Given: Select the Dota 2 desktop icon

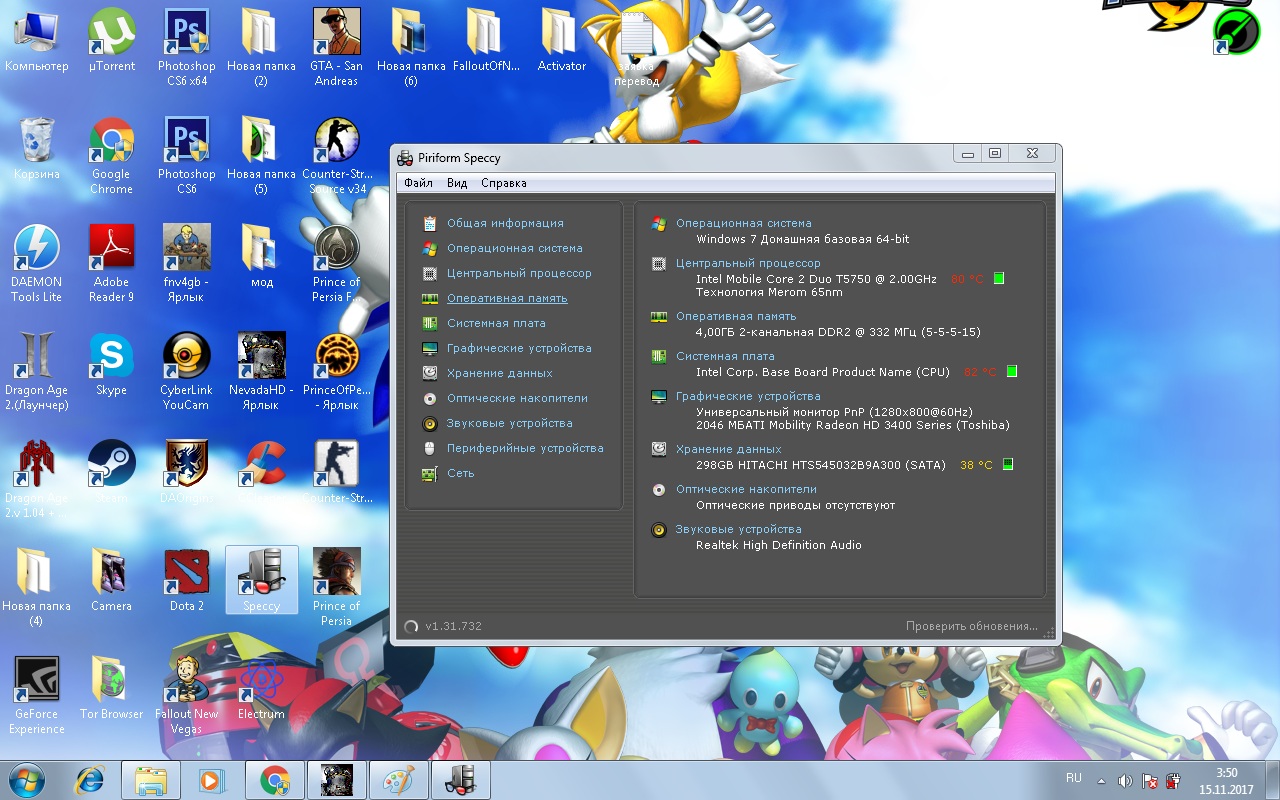Looking at the screenshot, I should (x=187, y=580).
